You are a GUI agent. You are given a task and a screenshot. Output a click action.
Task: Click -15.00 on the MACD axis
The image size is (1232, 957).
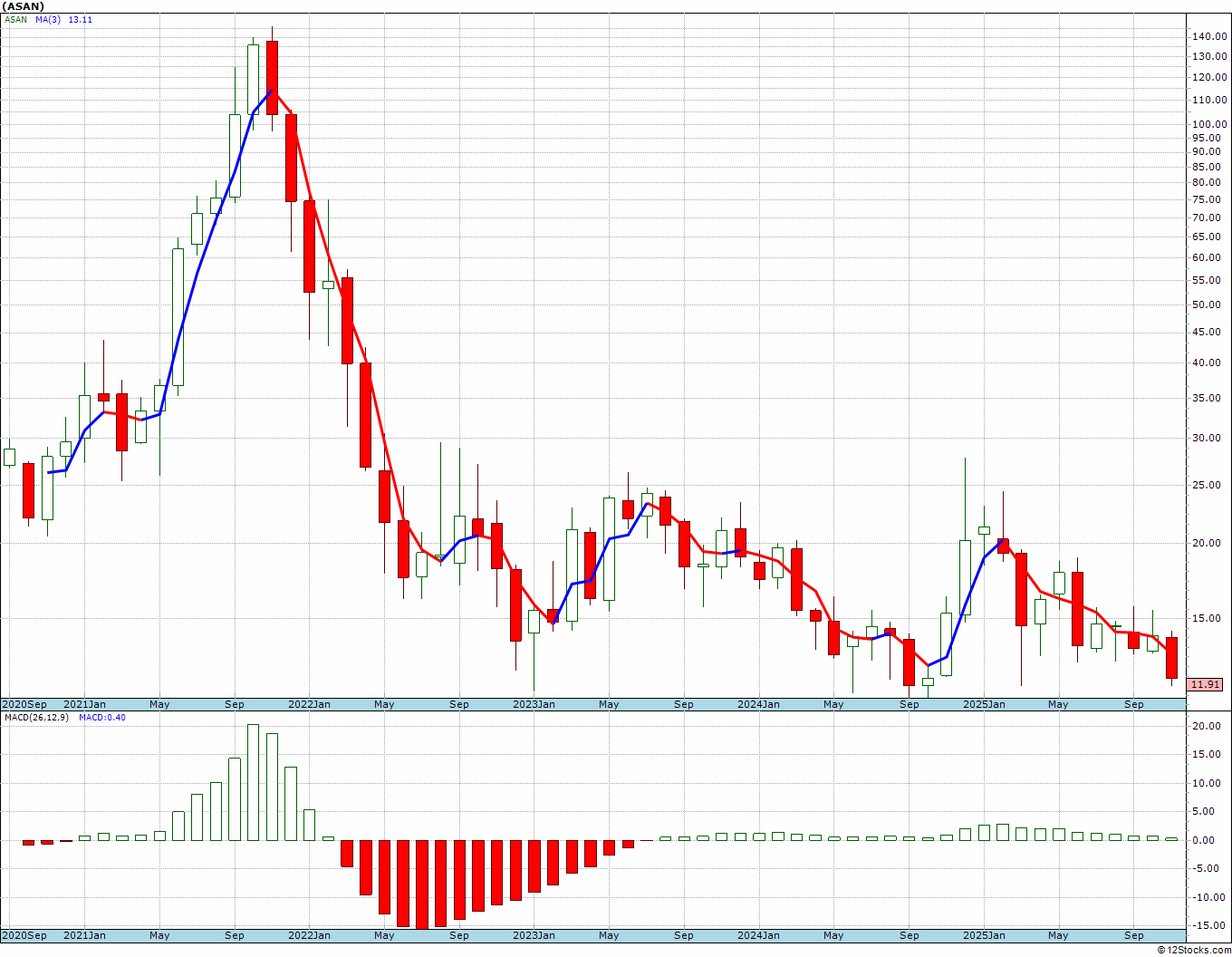[1208, 925]
